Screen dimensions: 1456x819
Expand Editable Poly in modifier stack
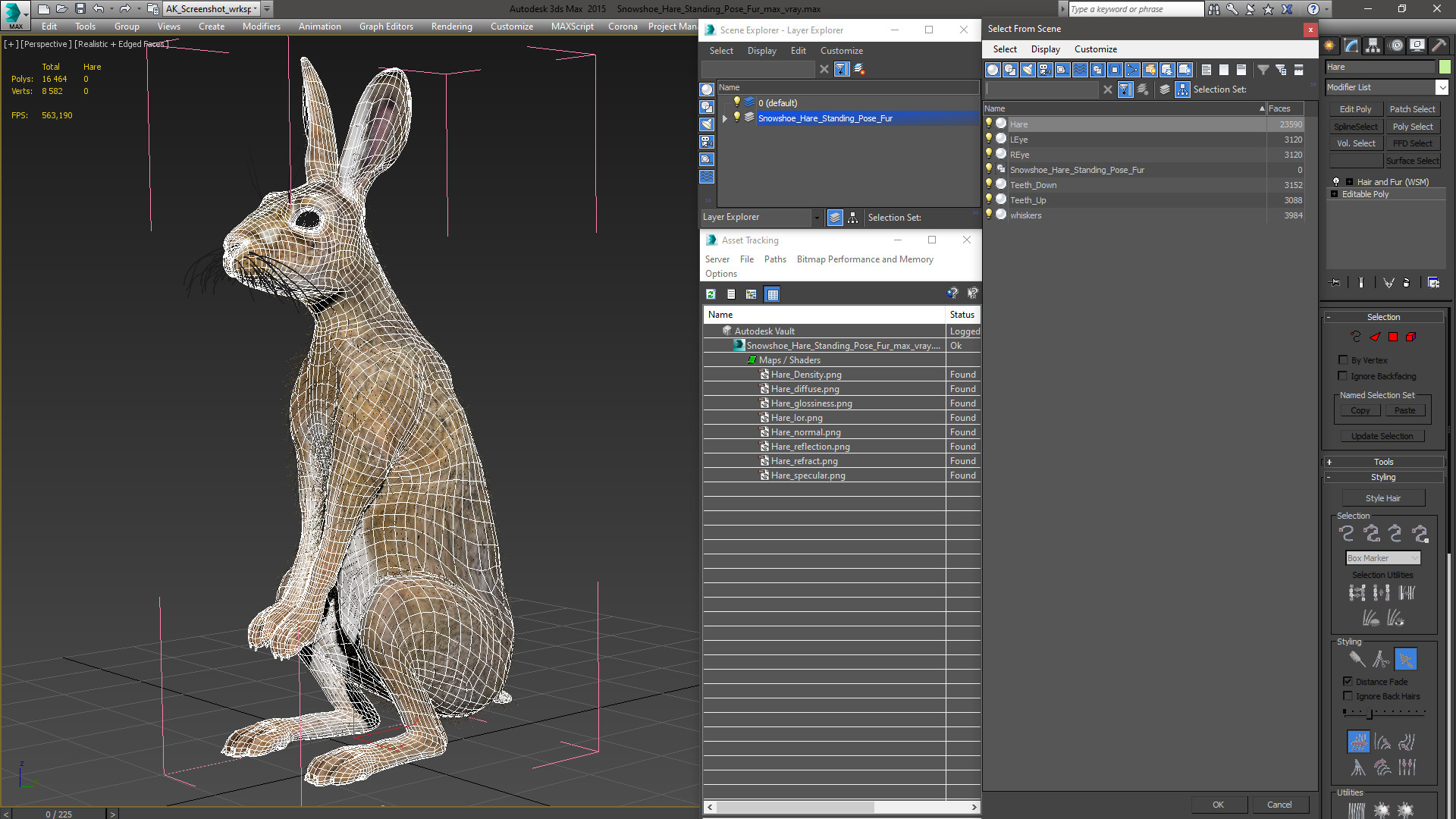(x=1335, y=194)
